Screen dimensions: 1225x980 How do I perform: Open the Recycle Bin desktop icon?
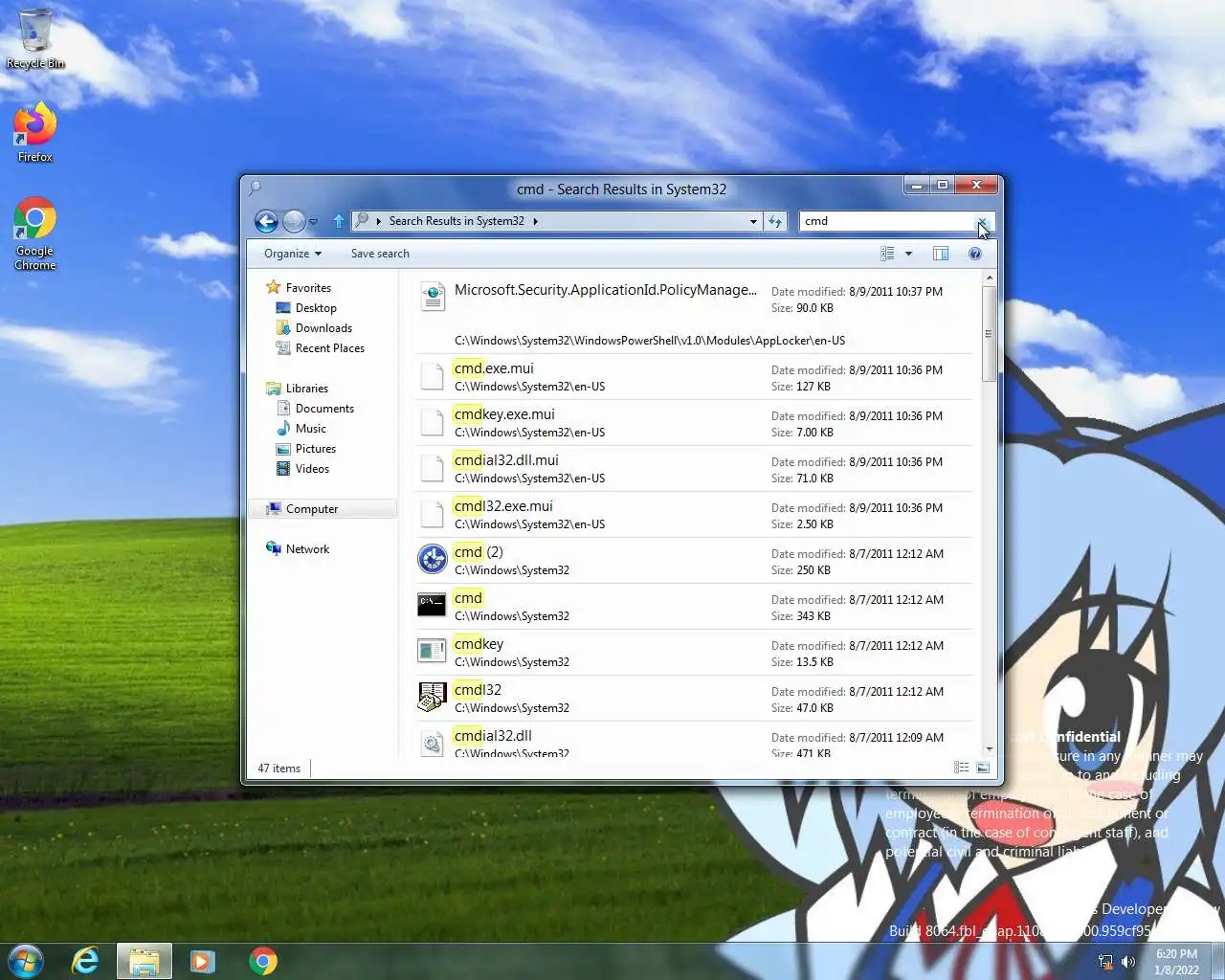[x=35, y=39]
